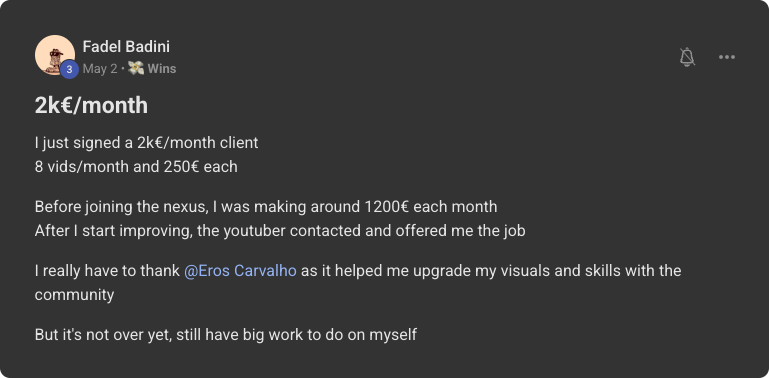This screenshot has width=769, height=378.
Task: Toggle the post notification bell
Action: [687, 57]
